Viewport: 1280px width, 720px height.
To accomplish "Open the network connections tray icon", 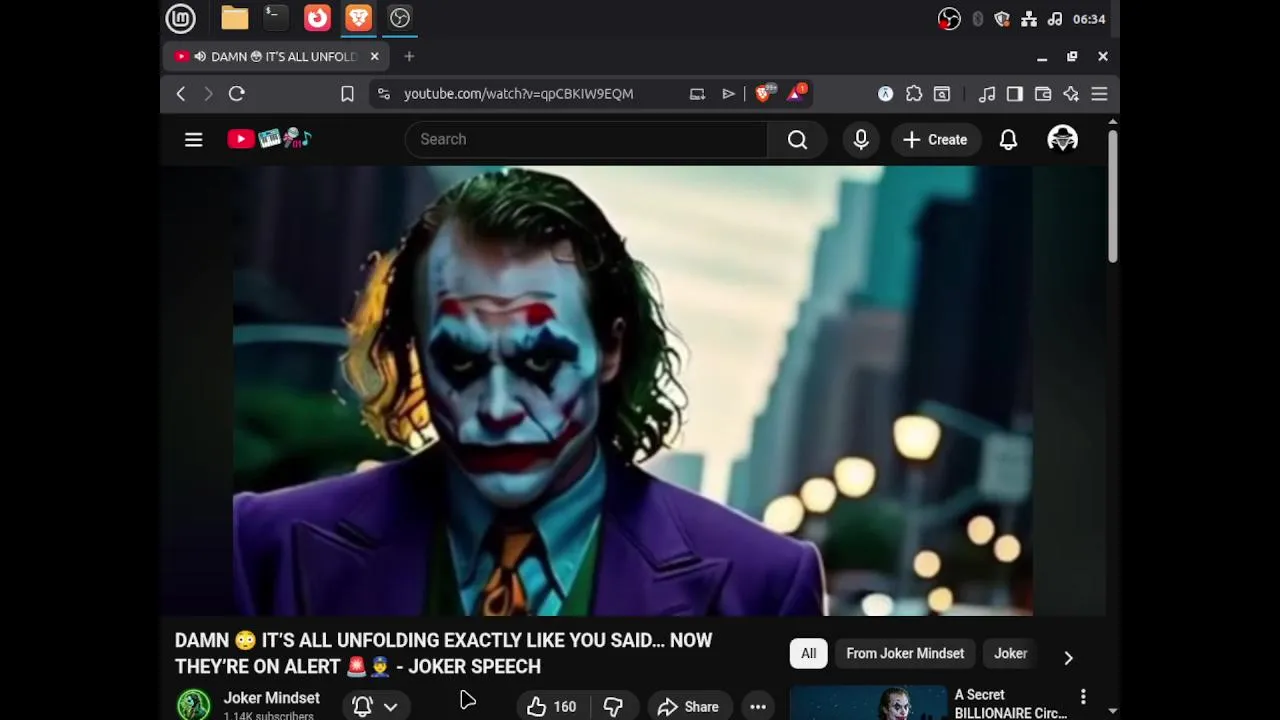I will 1028,19.
